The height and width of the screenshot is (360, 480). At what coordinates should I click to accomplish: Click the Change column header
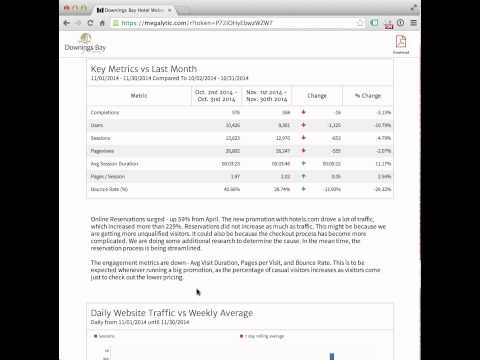[x=317, y=96]
